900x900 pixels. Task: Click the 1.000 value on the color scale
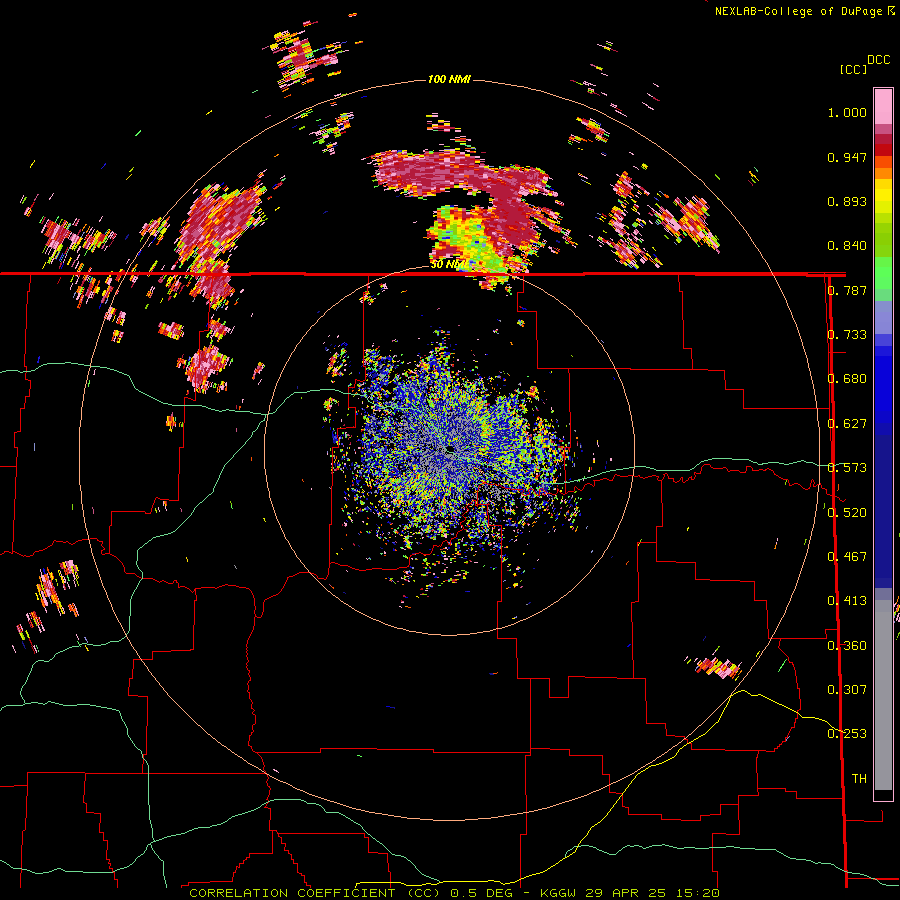tap(847, 112)
